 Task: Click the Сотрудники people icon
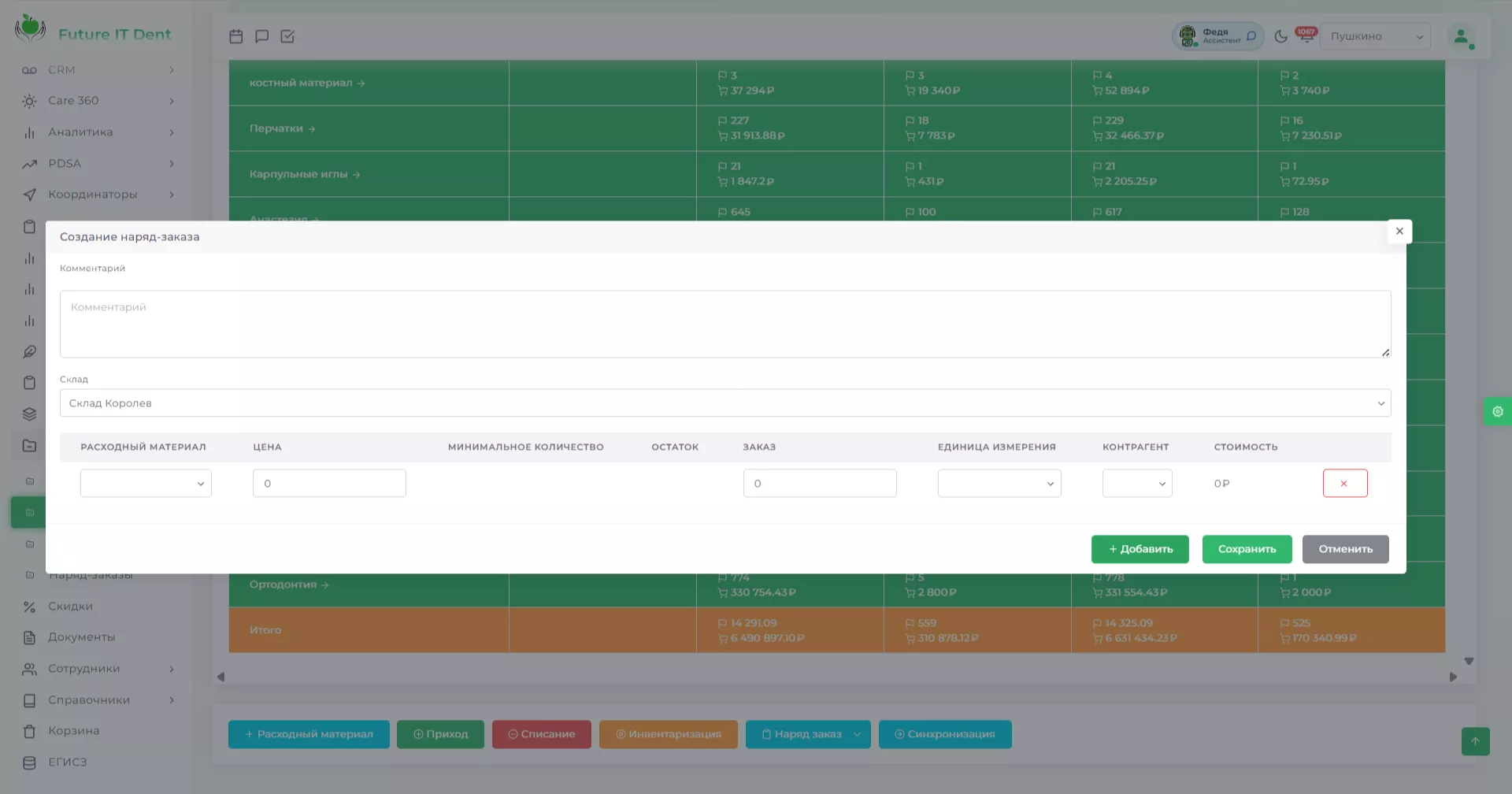(x=29, y=669)
